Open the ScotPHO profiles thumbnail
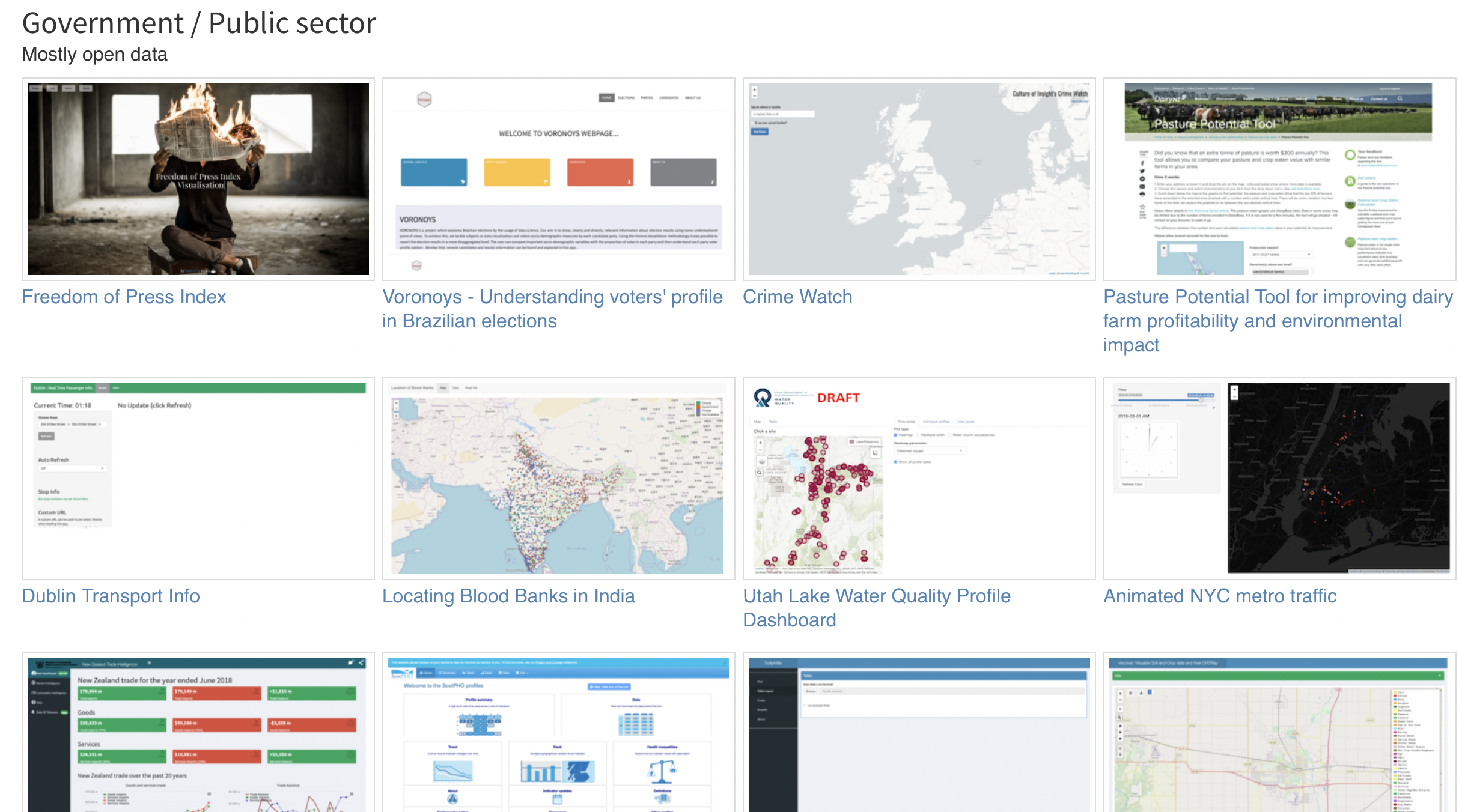This screenshot has height=812, width=1459. (559, 733)
